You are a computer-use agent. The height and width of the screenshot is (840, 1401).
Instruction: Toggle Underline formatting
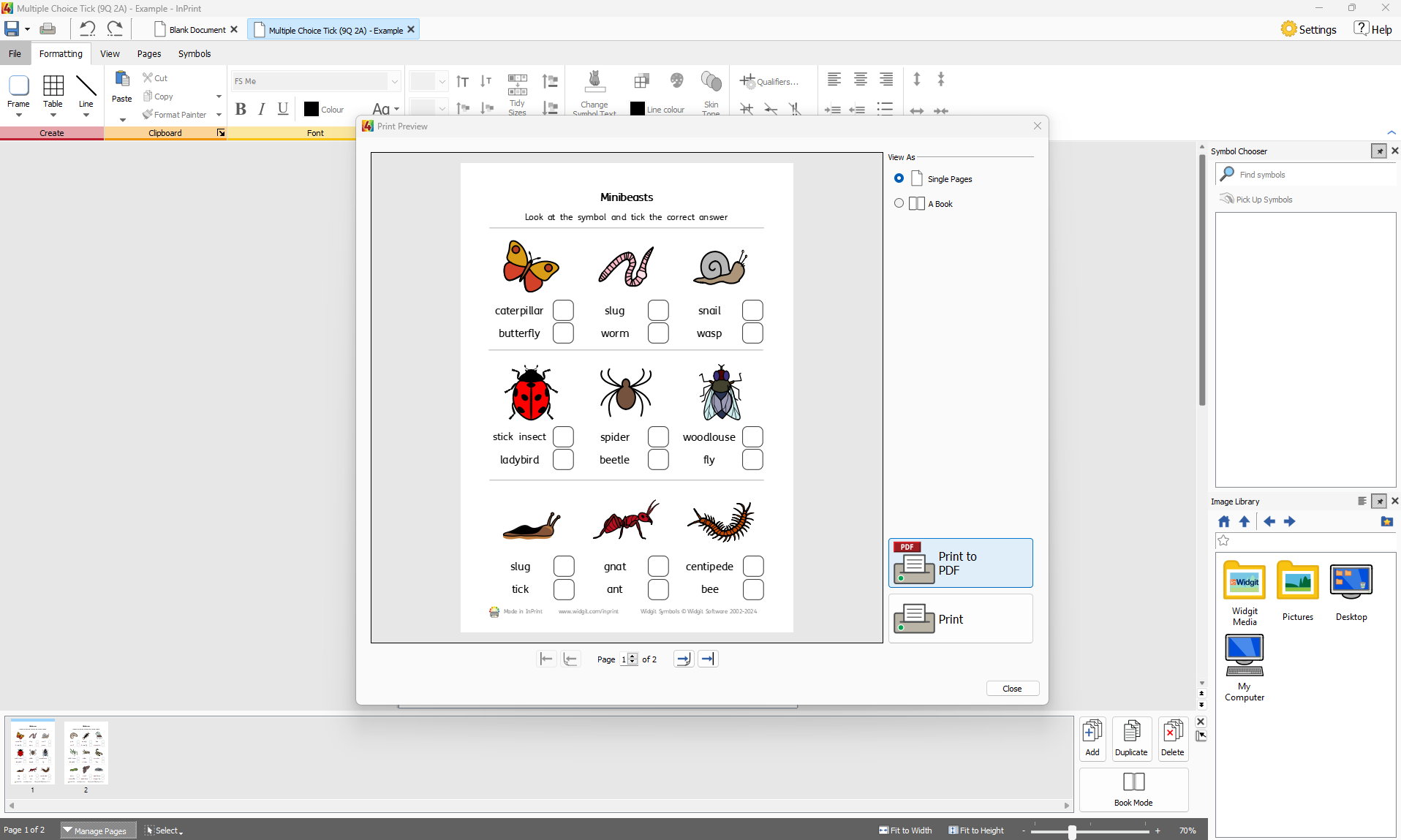283,109
